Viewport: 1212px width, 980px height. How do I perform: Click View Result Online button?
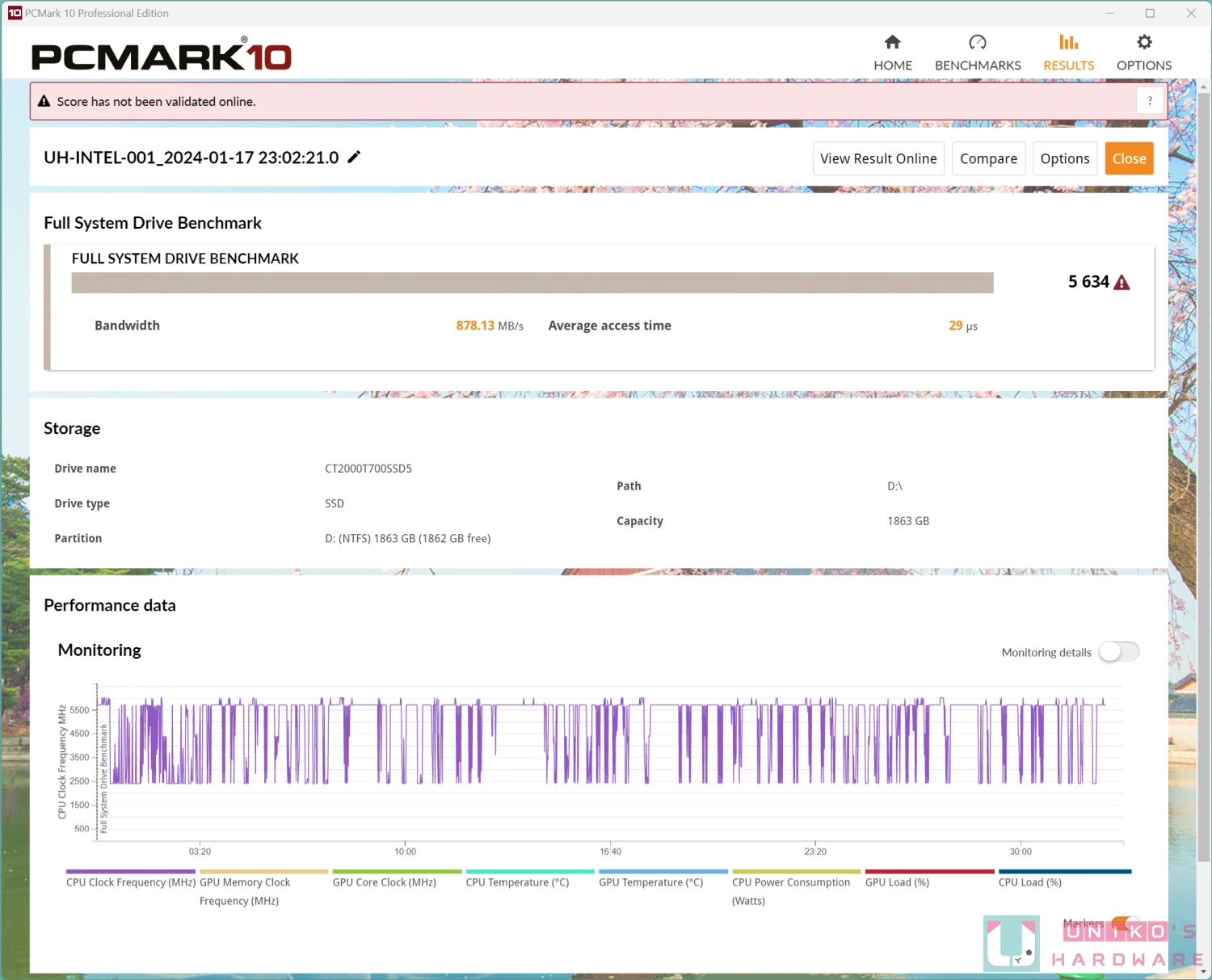tap(878, 158)
